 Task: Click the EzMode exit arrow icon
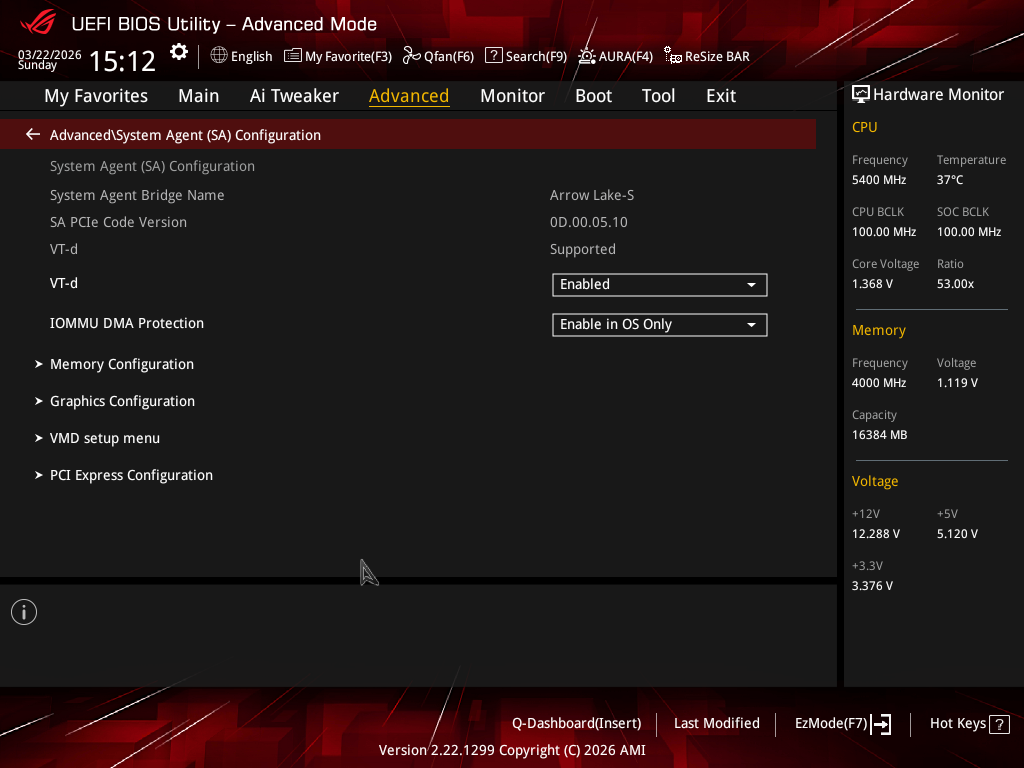tap(881, 724)
